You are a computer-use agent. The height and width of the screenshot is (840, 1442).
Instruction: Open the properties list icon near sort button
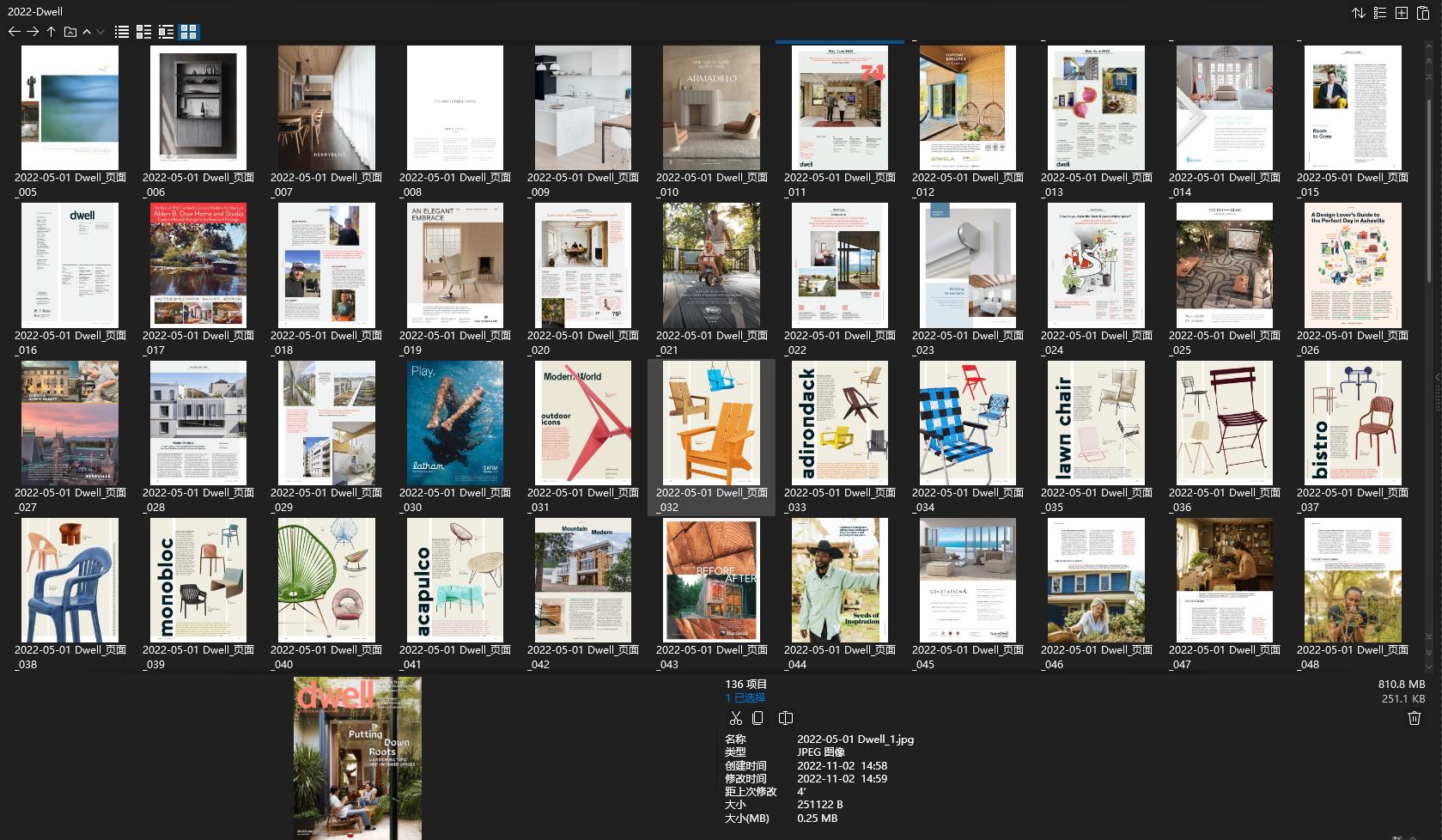pos(1380,13)
